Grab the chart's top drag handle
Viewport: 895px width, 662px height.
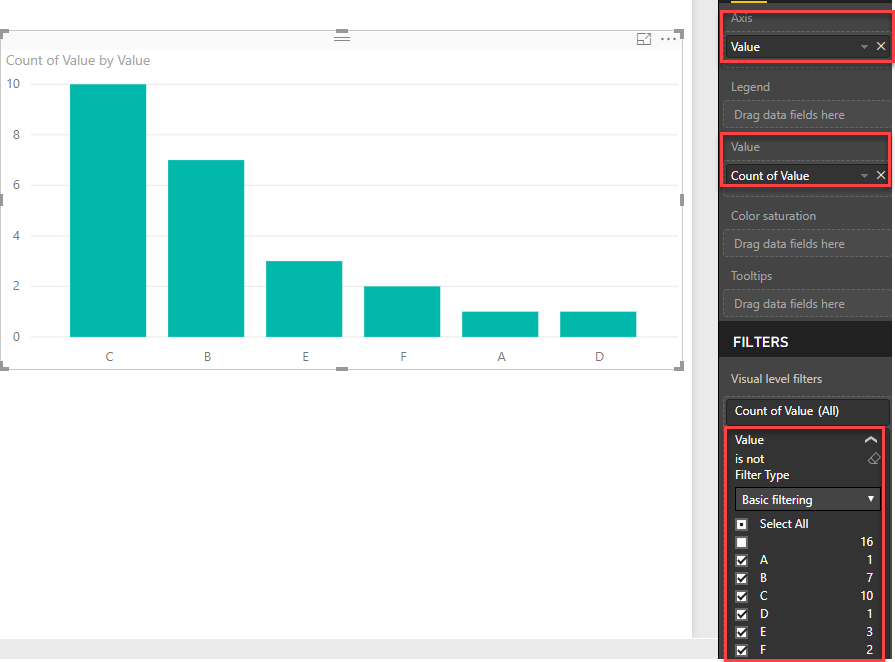click(342, 37)
